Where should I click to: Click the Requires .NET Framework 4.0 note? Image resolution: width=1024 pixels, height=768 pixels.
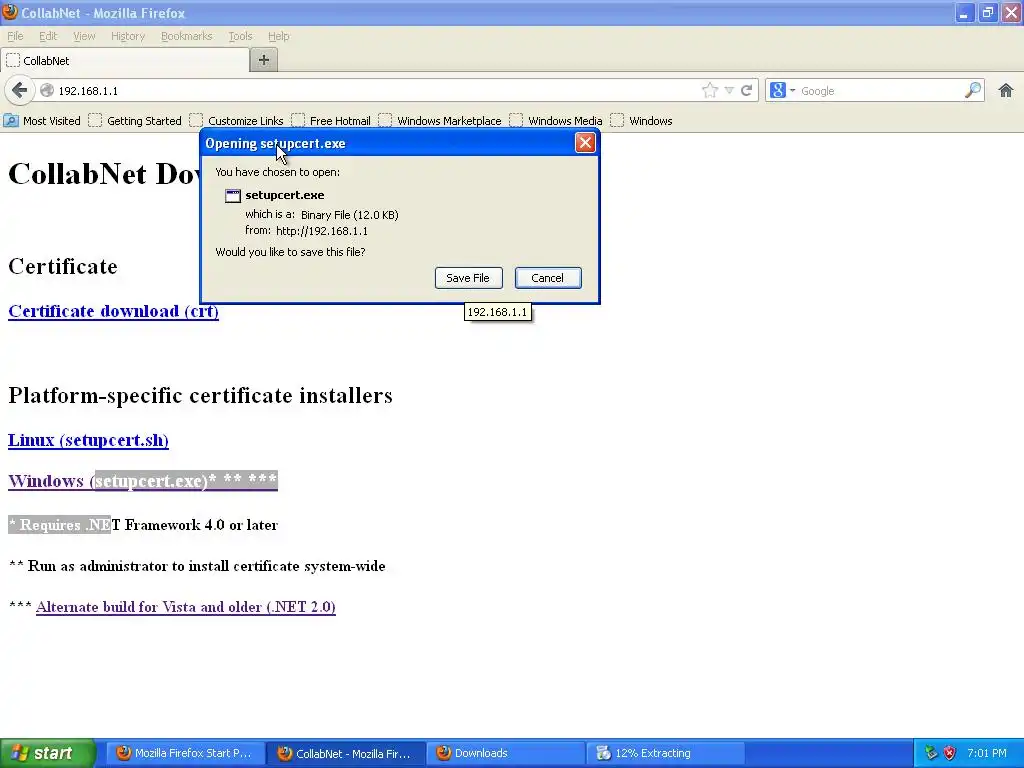(x=143, y=525)
